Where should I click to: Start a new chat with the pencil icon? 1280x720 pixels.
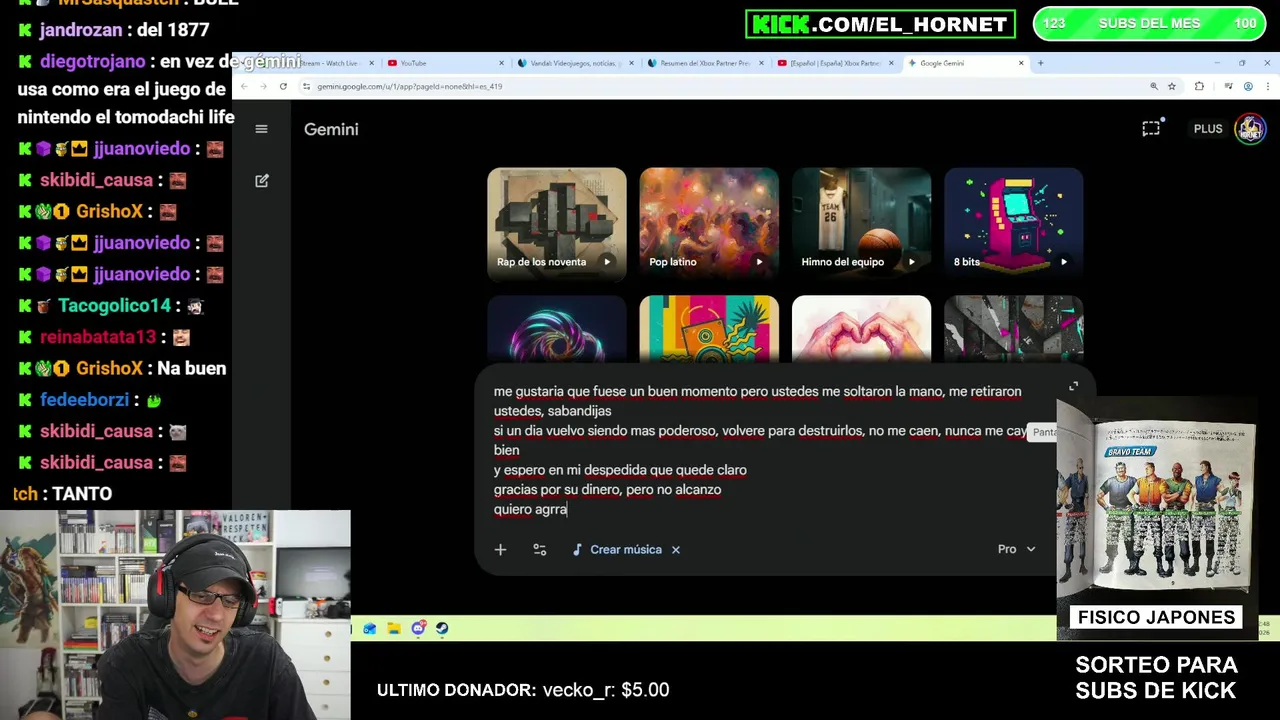pos(262,181)
